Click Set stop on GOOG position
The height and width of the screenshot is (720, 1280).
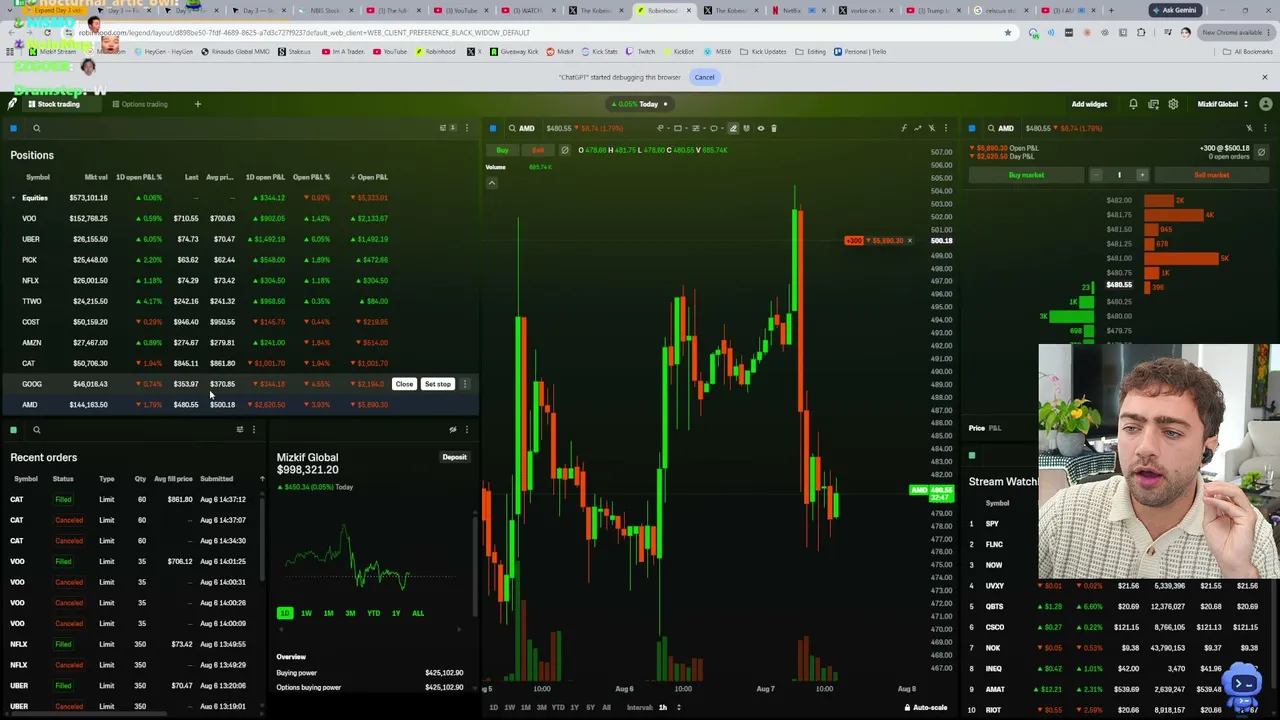tap(438, 384)
